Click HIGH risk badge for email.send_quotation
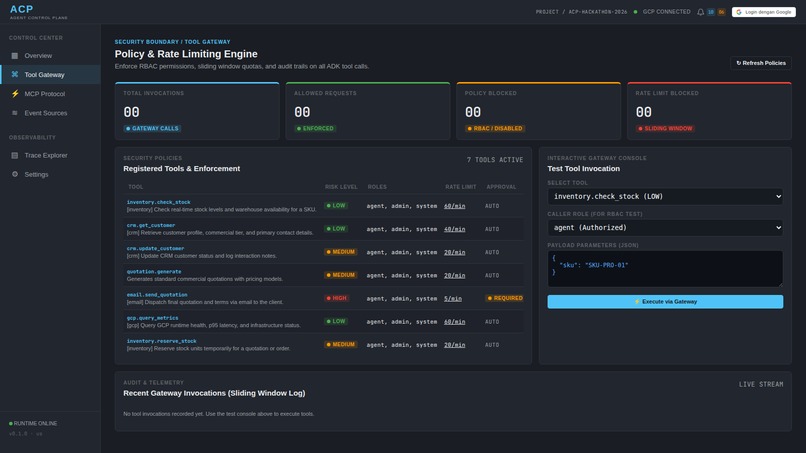The height and width of the screenshot is (453, 806). pos(336,298)
